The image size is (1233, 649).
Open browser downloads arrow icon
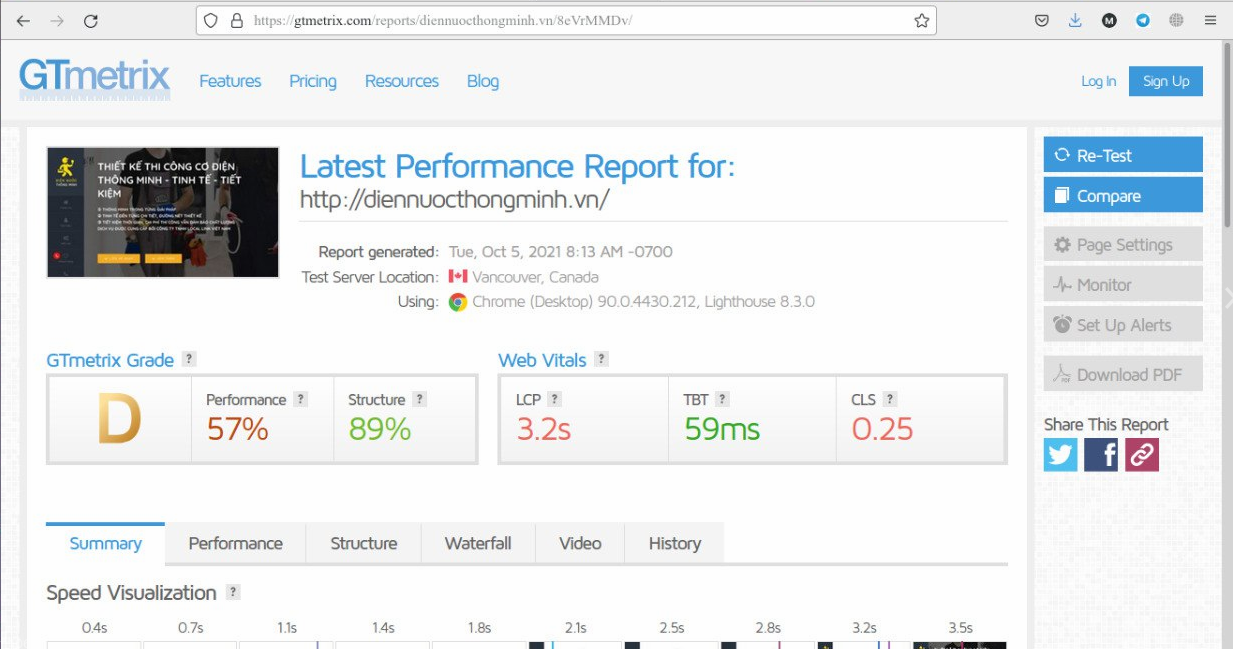pos(1075,20)
